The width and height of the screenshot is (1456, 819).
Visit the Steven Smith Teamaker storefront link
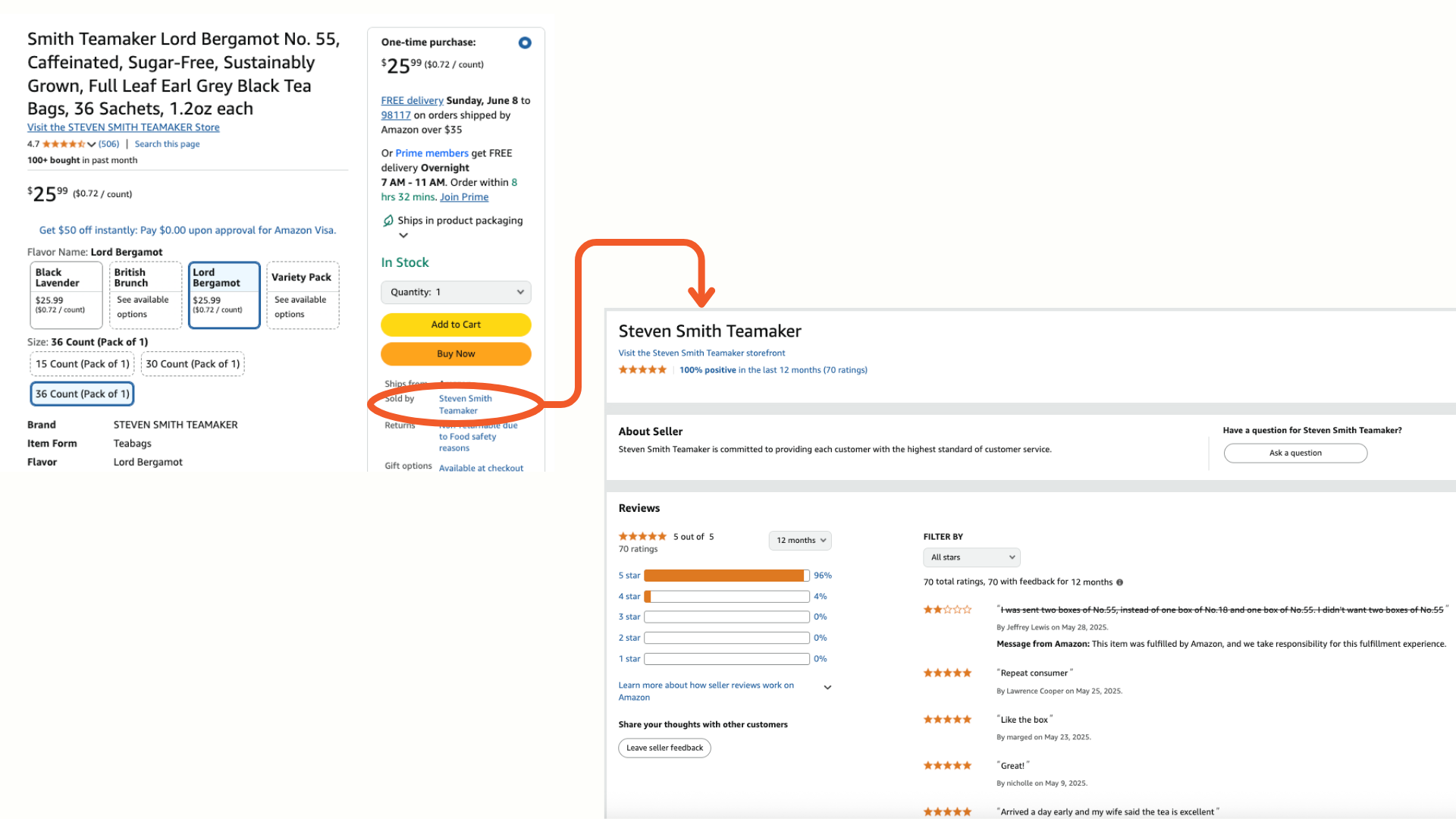click(701, 353)
